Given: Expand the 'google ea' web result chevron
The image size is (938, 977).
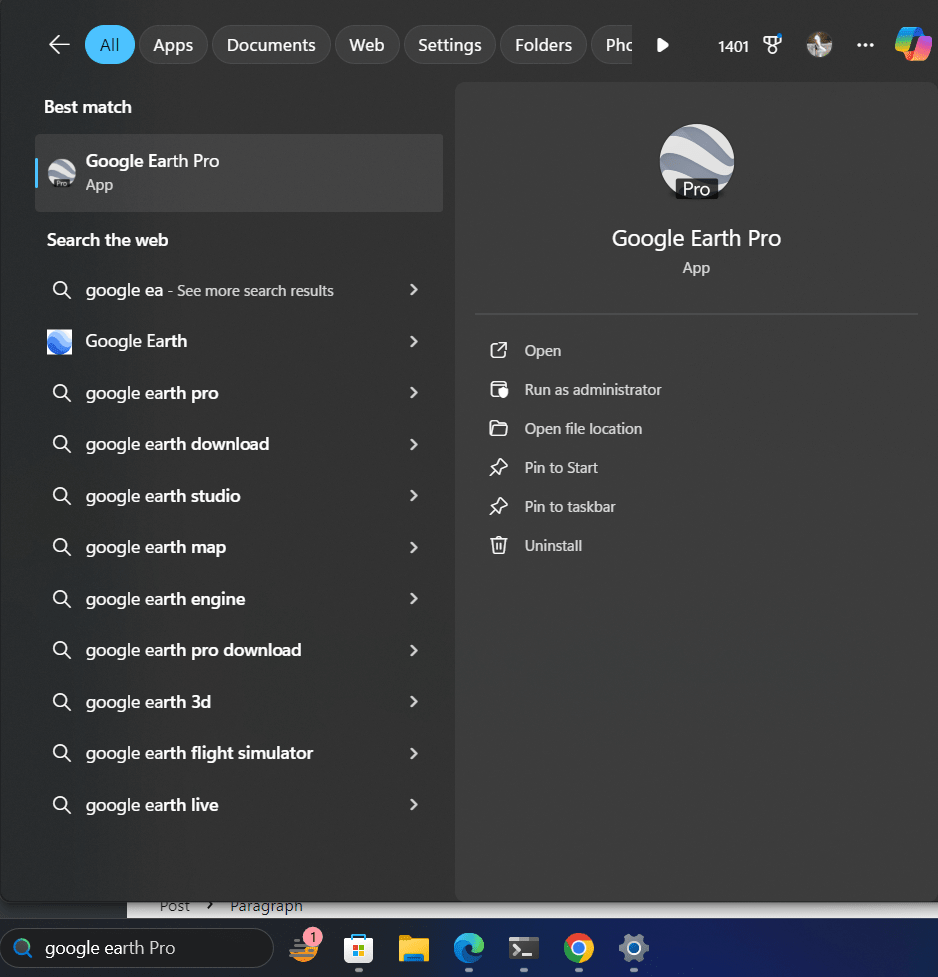Looking at the screenshot, I should click(x=414, y=290).
